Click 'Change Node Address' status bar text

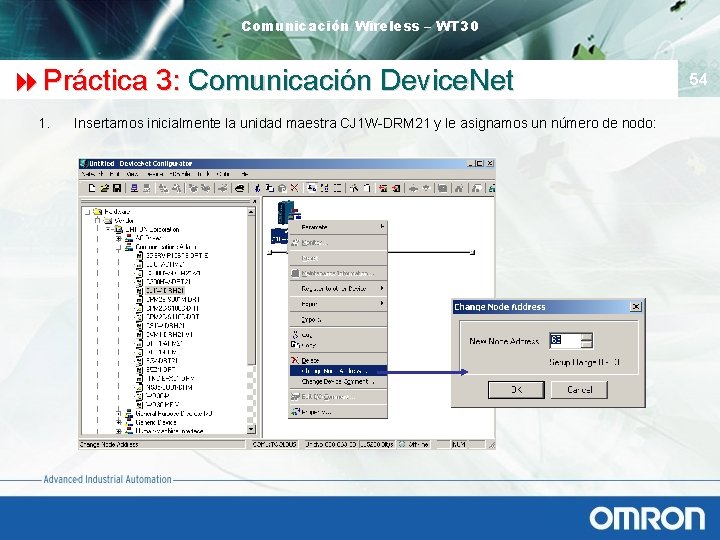[x=109, y=444]
